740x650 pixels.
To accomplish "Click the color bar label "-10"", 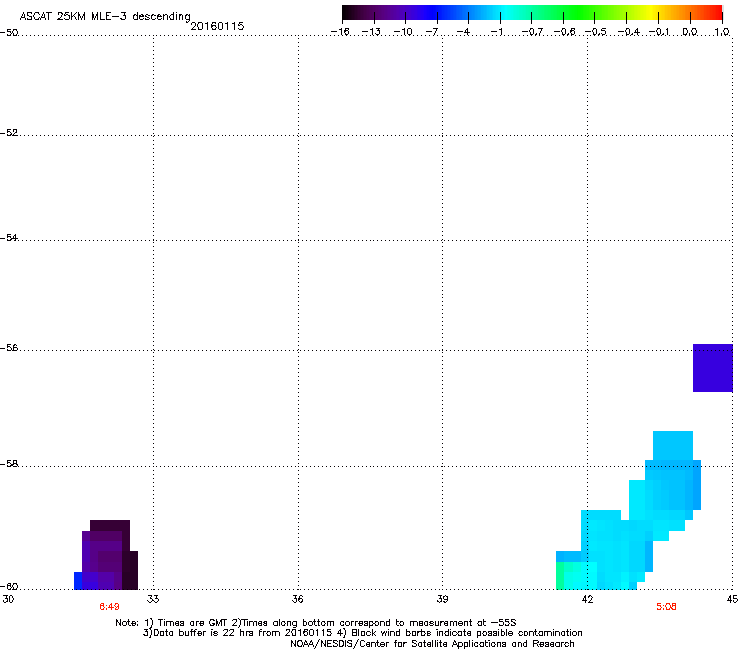I will pyautogui.click(x=403, y=32).
